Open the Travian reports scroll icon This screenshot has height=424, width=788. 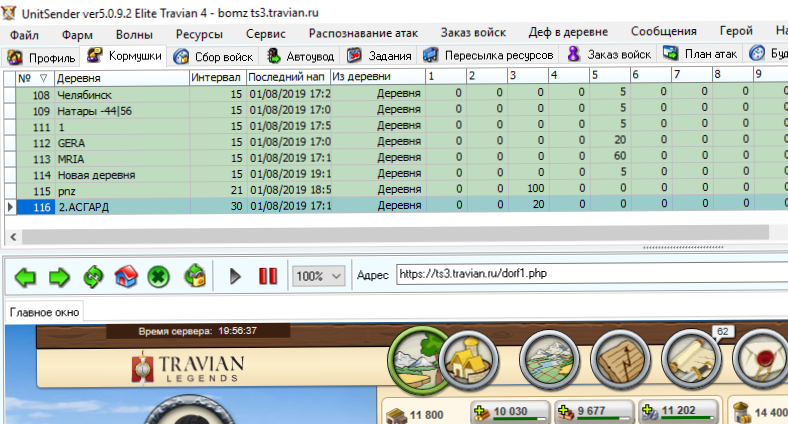tap(692, 359)
